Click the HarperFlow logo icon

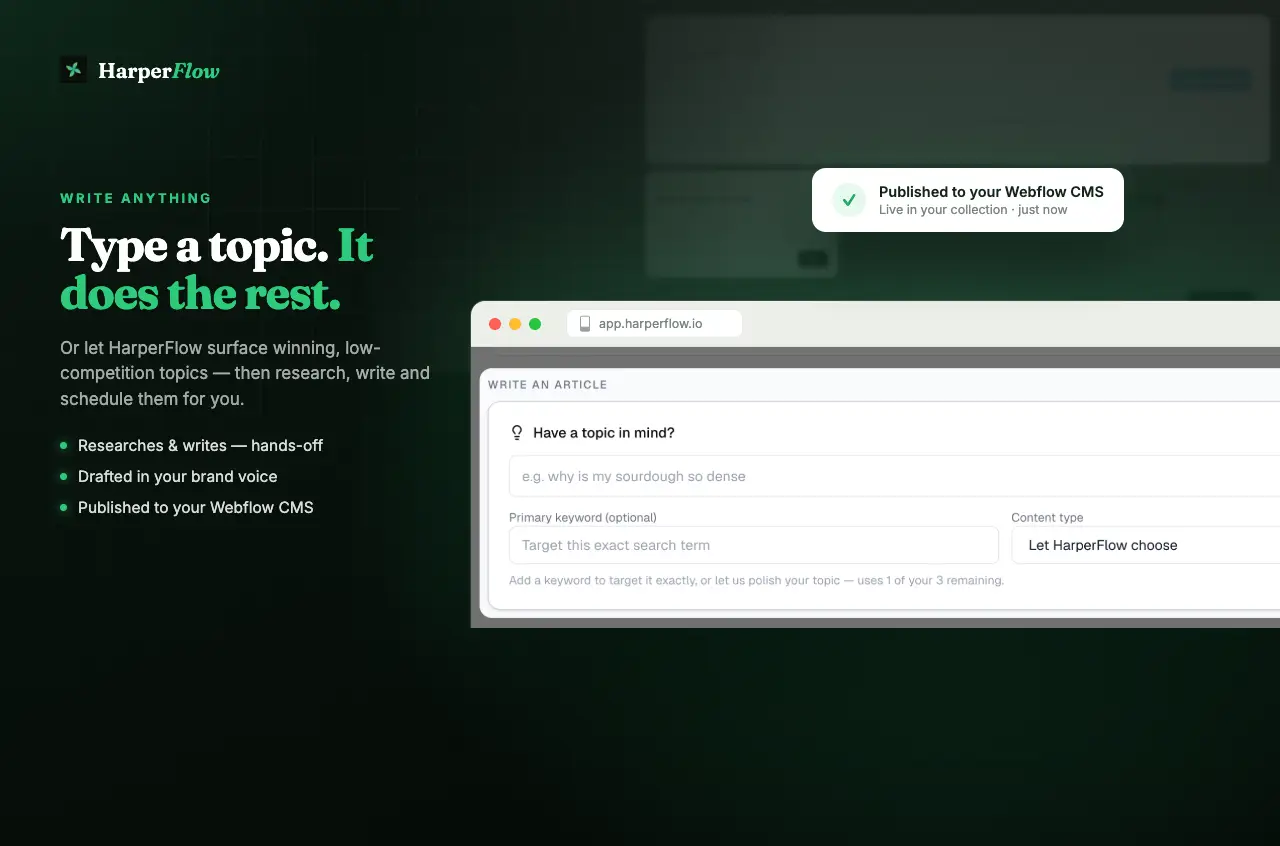point(73,69)
